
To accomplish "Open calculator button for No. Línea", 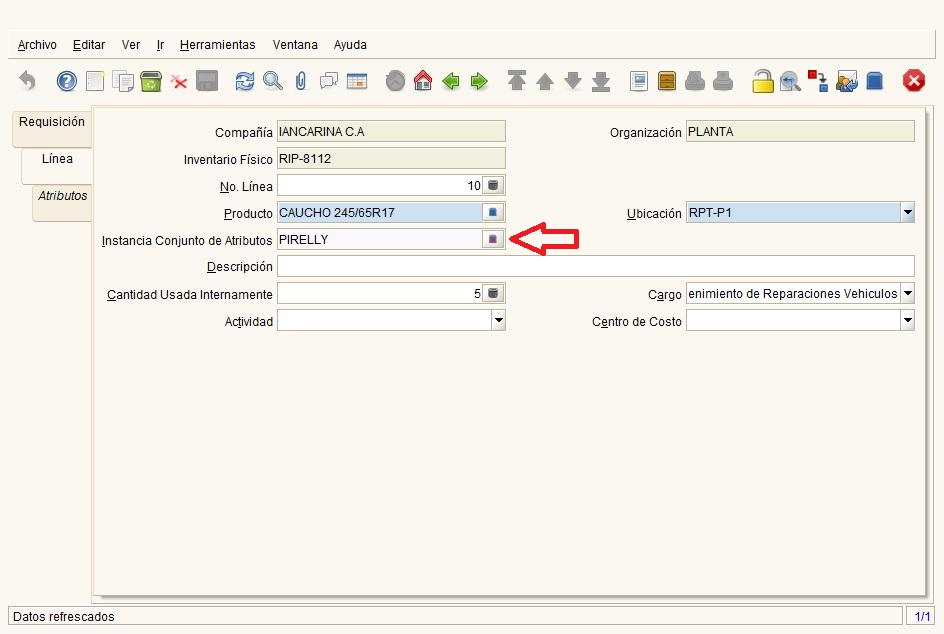I will tap(494, 185).
